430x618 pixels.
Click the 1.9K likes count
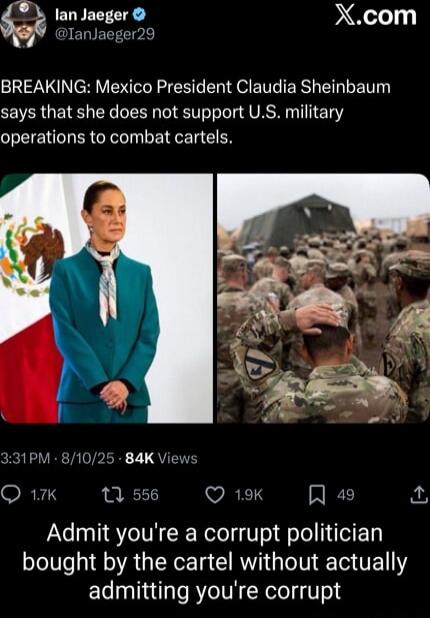click(x=248, y=495)
